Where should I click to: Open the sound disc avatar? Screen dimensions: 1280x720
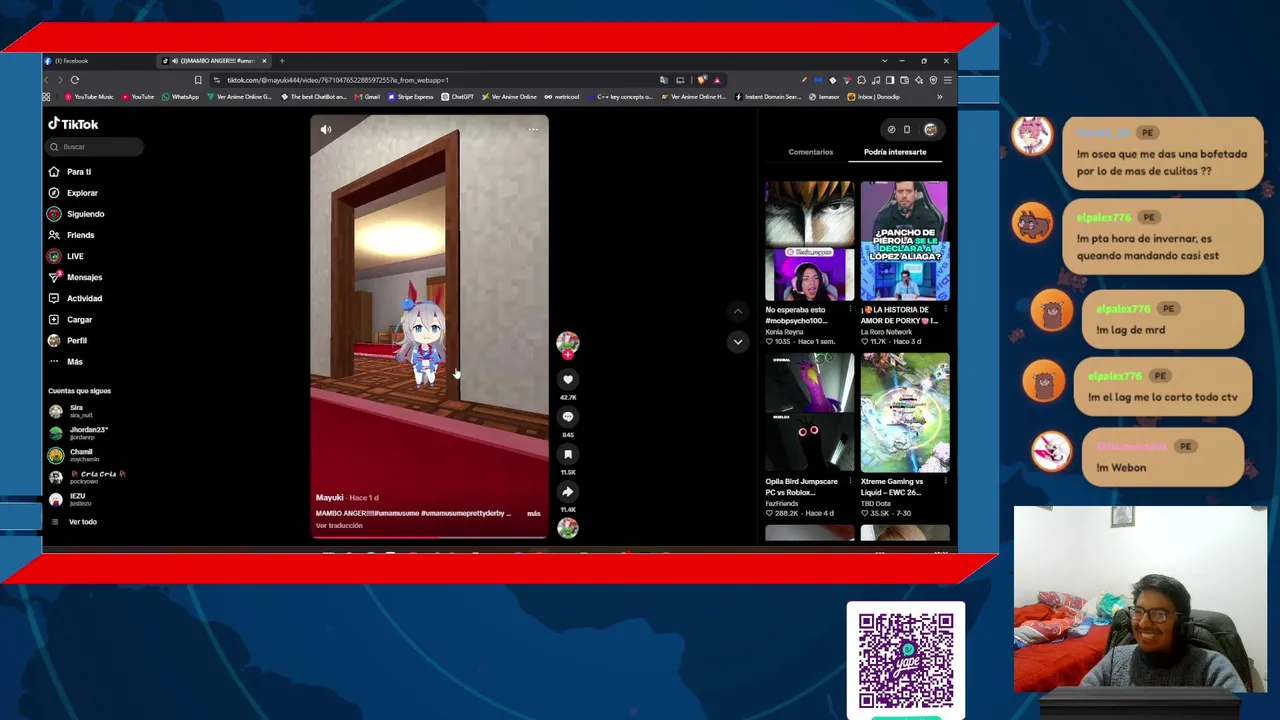pyautogui.click(x=568, y=528)
